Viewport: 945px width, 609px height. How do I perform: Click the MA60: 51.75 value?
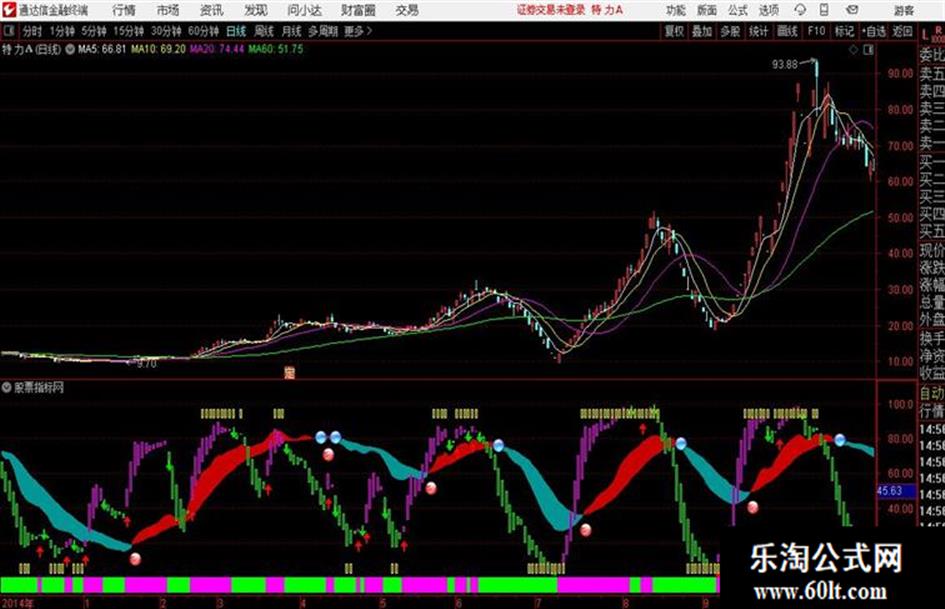pos(276,49)
